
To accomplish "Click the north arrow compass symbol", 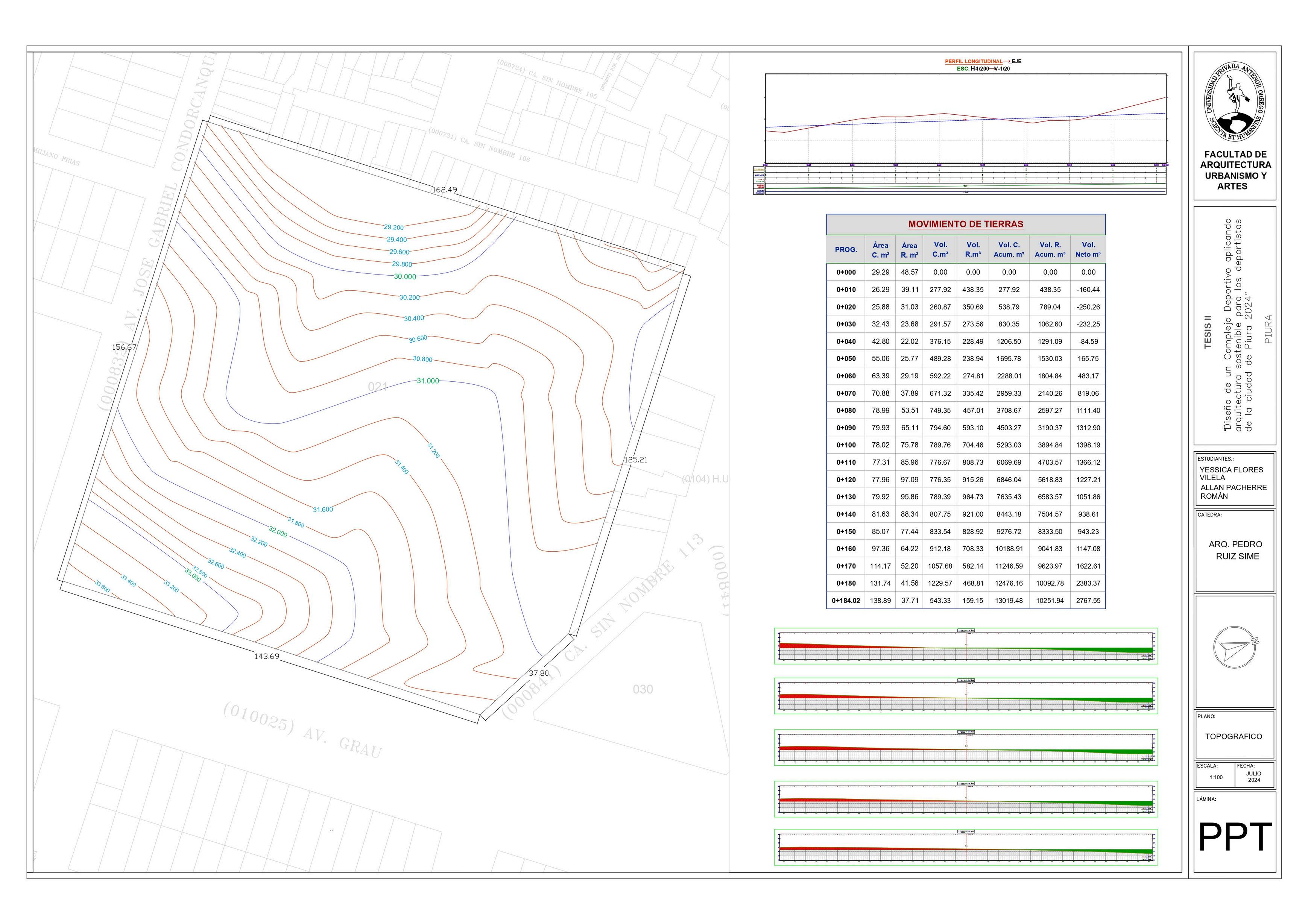I will (1234, 647).
